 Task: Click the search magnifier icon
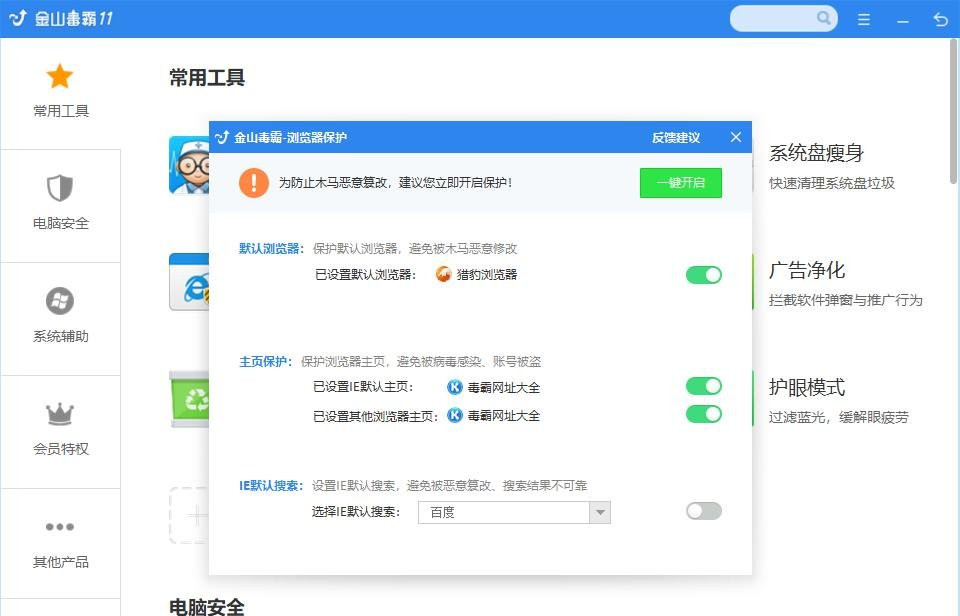pos(824,18)
